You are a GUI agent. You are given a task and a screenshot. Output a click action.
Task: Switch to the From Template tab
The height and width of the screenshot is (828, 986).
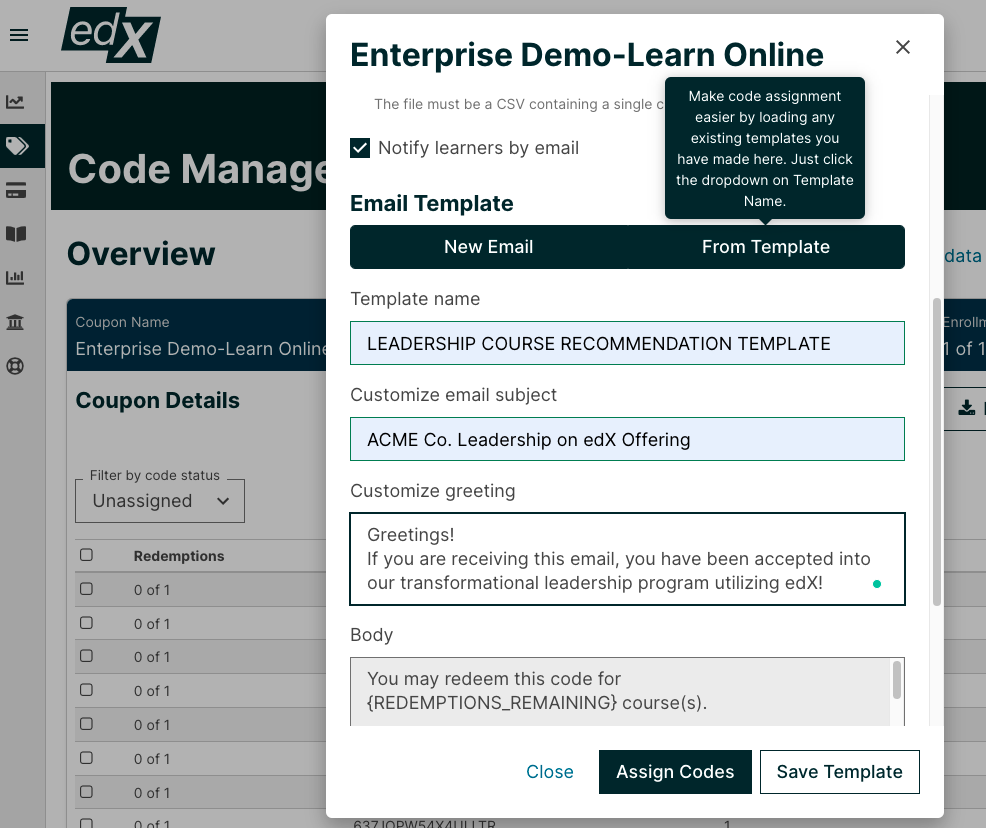[x=766, y=247]
